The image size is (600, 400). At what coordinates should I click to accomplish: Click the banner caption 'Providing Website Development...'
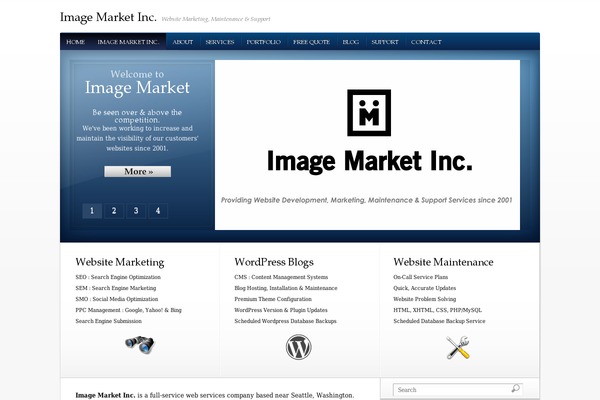tap(367, 200)
